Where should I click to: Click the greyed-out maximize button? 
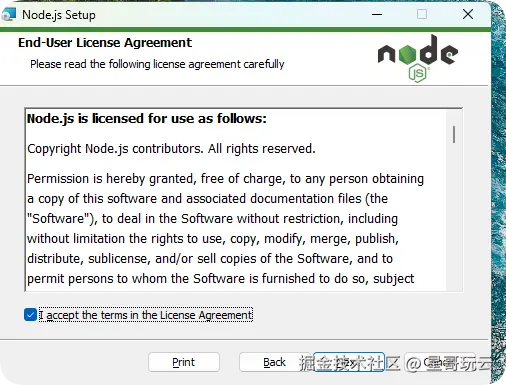(x=422, y=14)
